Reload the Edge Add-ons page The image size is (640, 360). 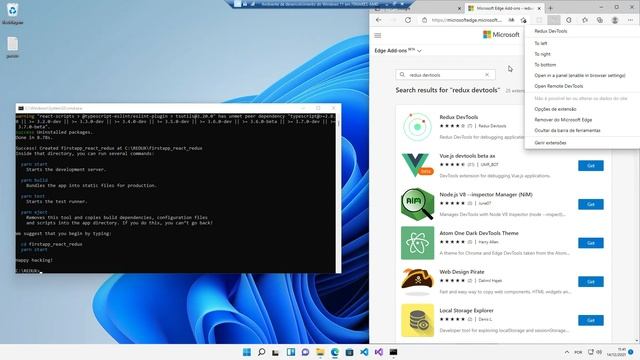pyautogui.click(x=408, y=20)
